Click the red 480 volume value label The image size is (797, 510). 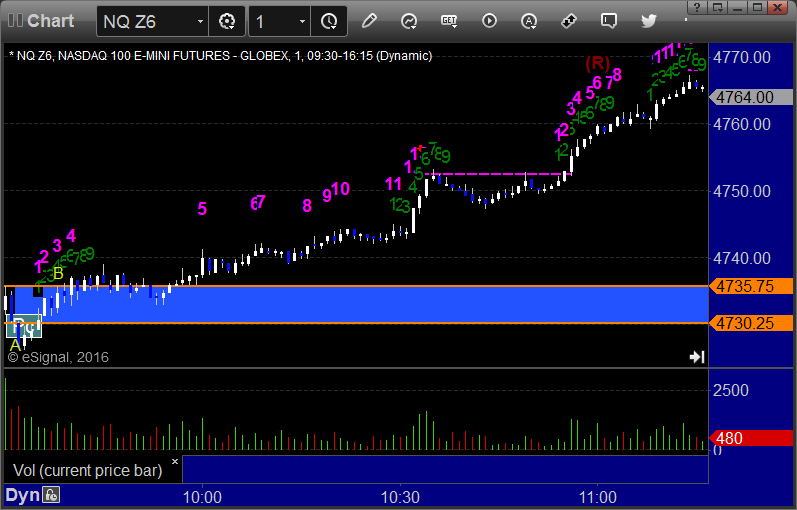[750, 438]
